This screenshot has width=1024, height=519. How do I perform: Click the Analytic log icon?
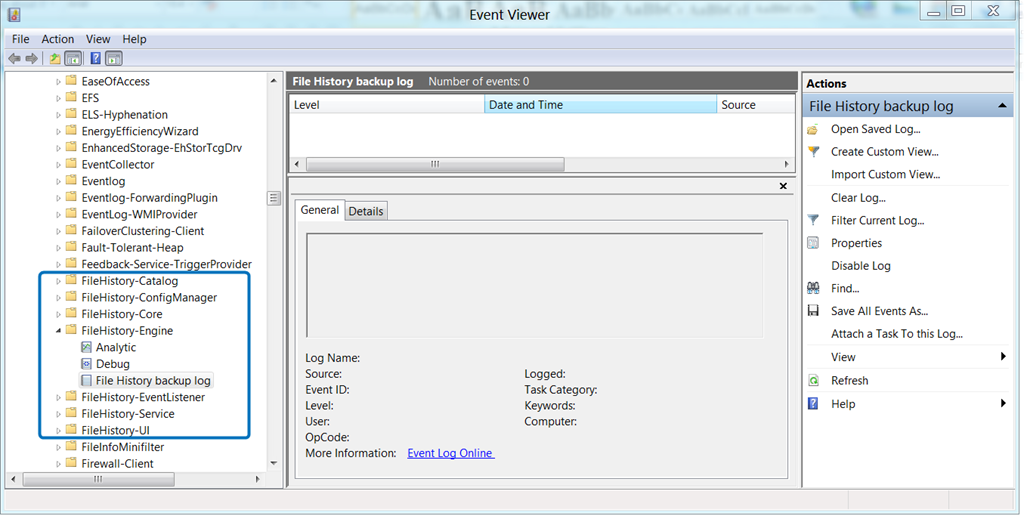(x=86, y=347)
